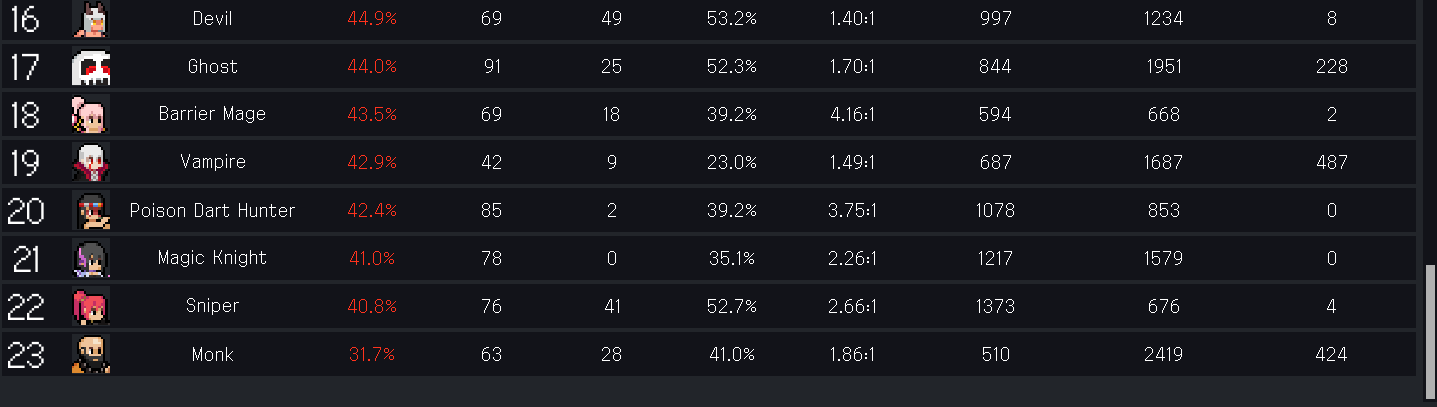
Task: Select the Sniper name text
Action: point(212,306)
